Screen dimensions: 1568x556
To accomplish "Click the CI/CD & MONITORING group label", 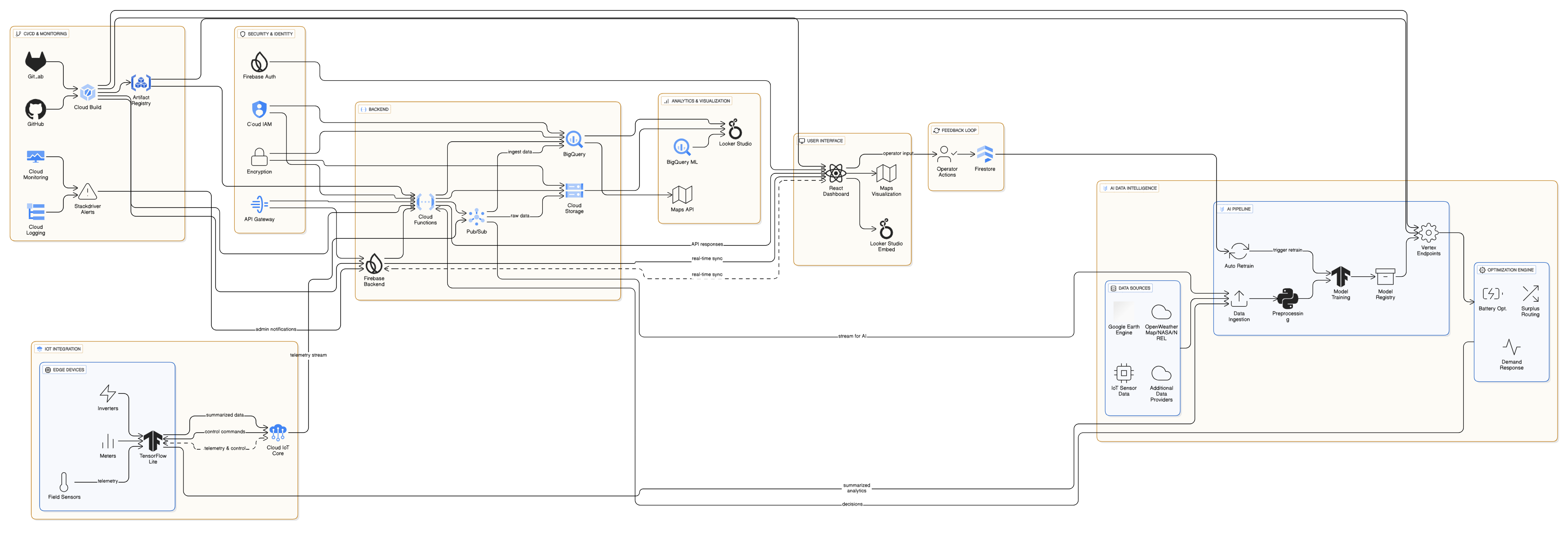I will (x=41, y=33).
